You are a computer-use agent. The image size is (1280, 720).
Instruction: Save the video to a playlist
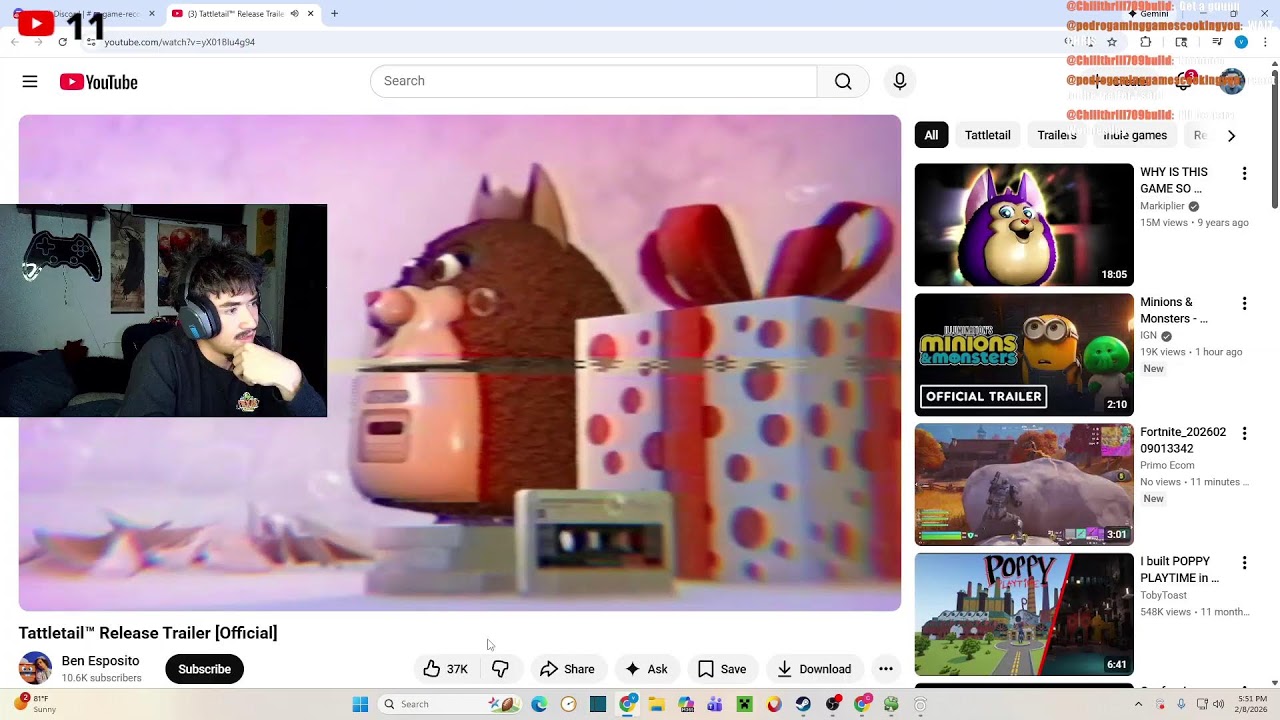pyautogui.click(x=722, y=669)
